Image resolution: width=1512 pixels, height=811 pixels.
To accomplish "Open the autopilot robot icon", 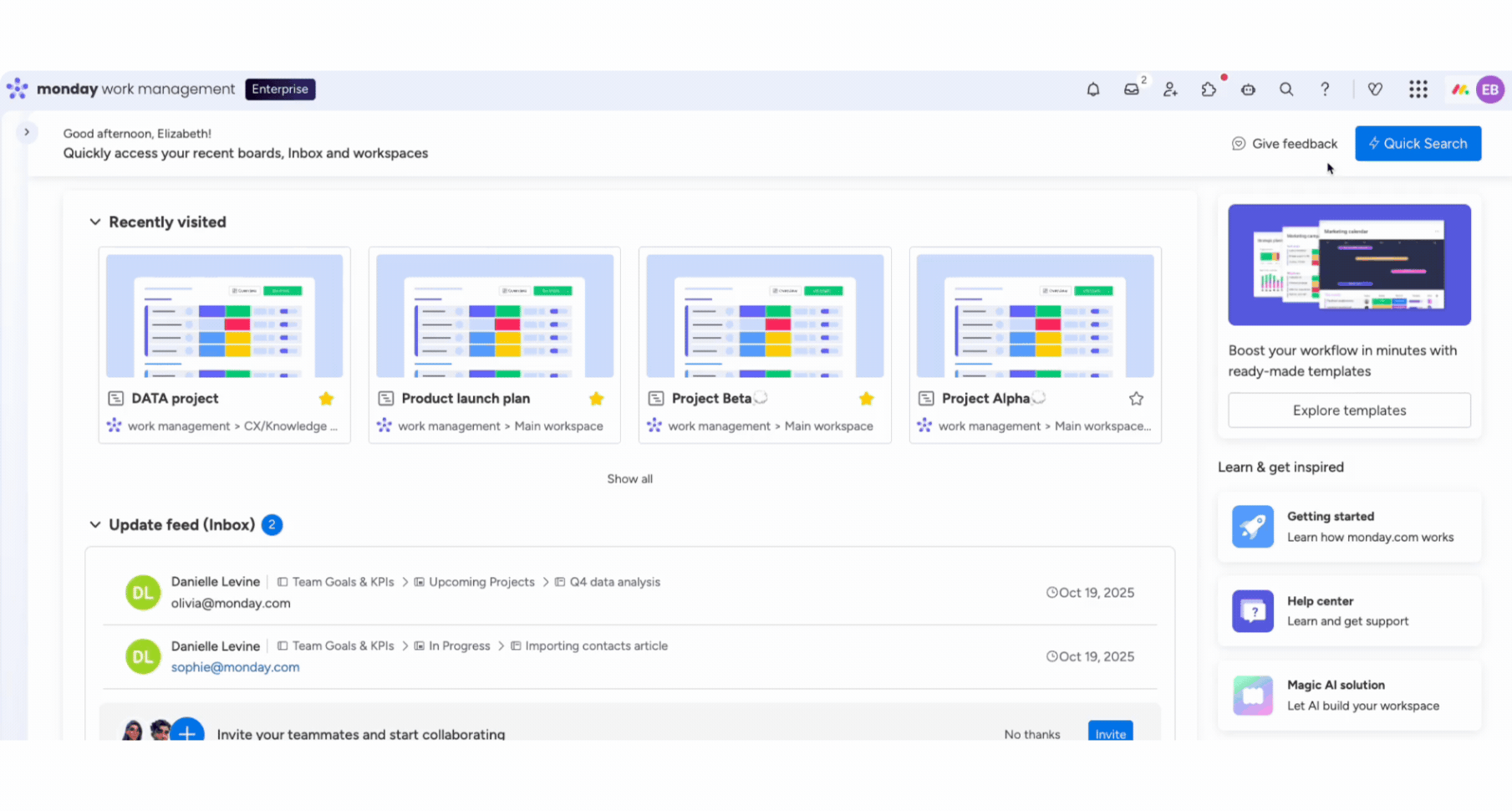I will coord(1248,89).
